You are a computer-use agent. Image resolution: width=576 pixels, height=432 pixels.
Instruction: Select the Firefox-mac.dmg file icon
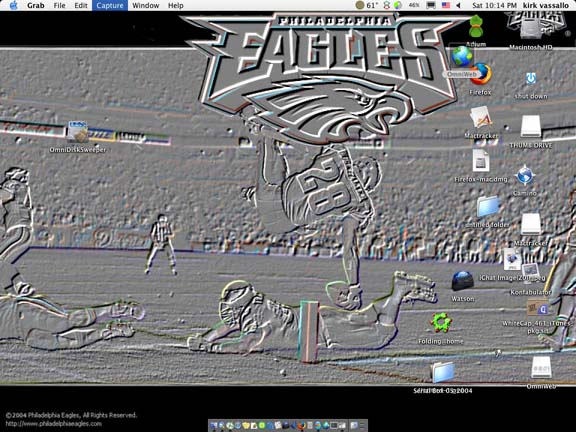click(481, 161)
